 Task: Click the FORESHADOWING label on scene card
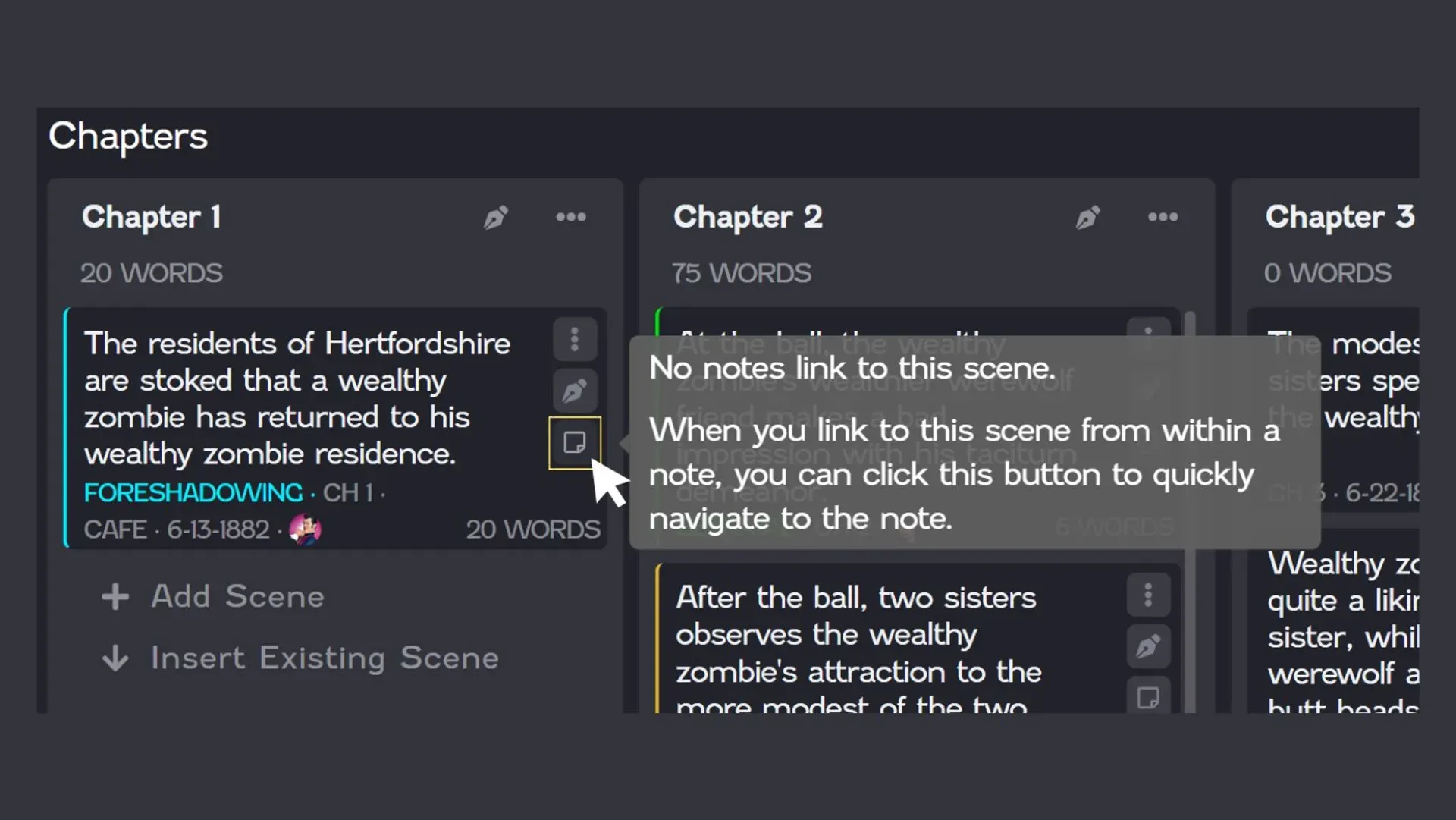(x=193, y=492)
